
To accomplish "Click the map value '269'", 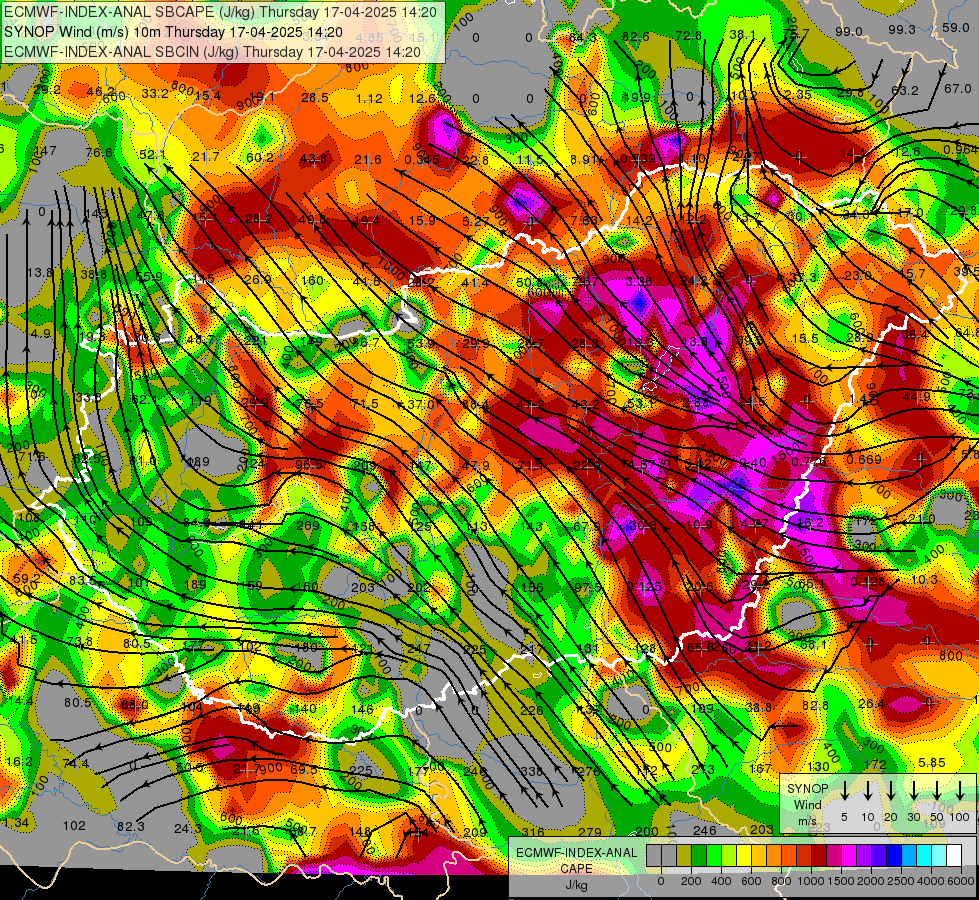I will (308, 525).
